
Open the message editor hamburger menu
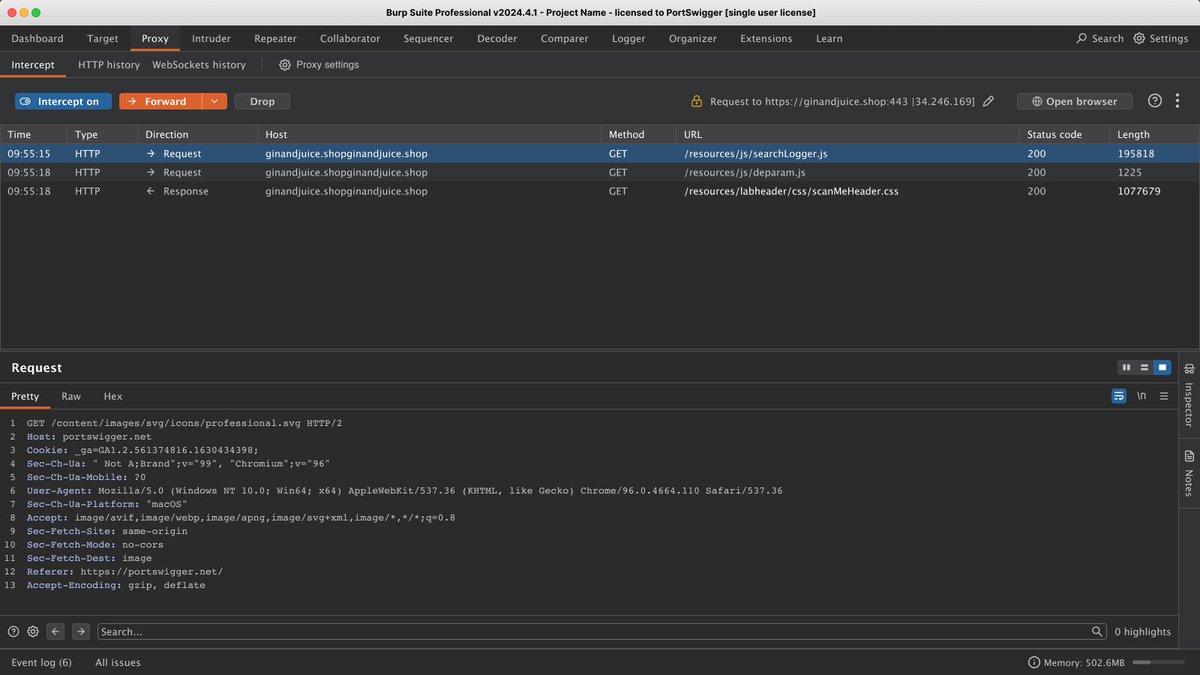point(1163,396)
